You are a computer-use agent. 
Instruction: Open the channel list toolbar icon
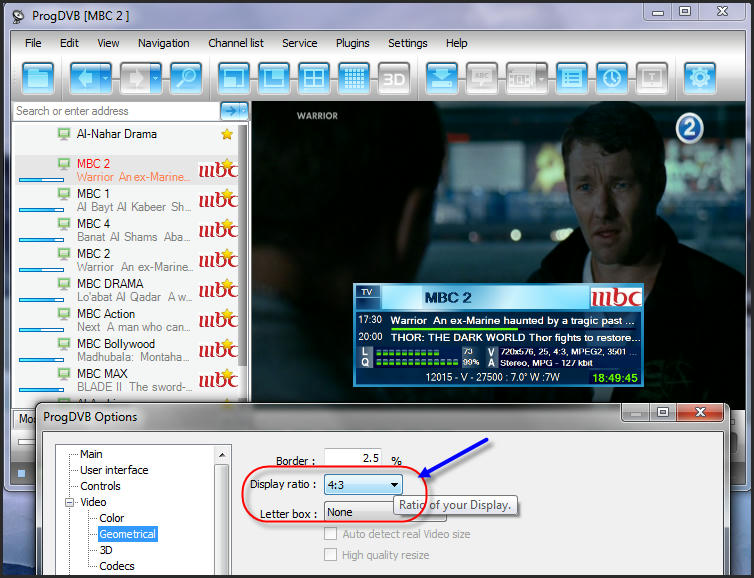[572, 78]
